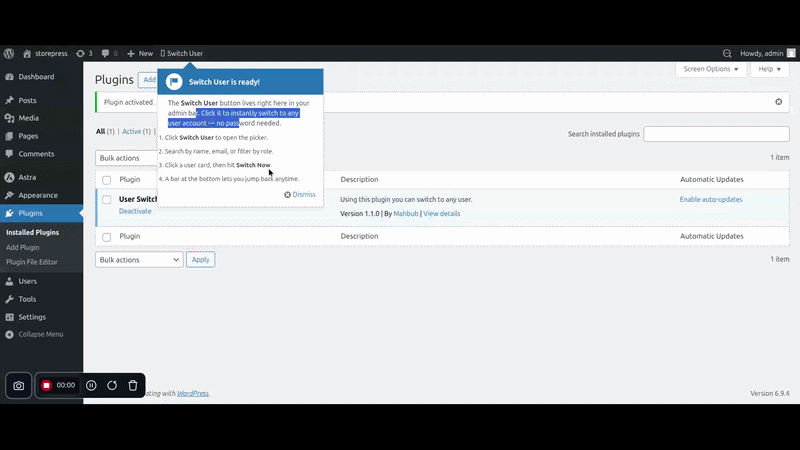800x450 pixels.
Task: Click the Dashboard gauge icon
Action: (9, 77)
